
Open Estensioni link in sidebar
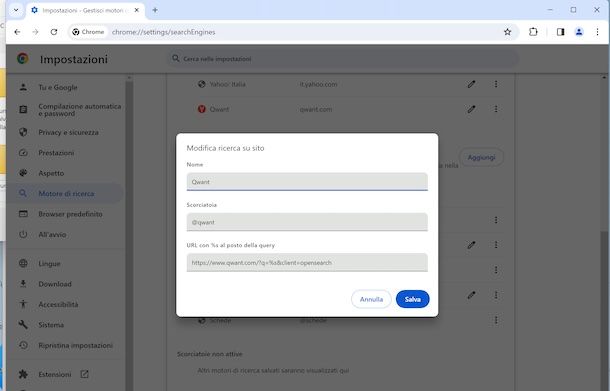55,374
